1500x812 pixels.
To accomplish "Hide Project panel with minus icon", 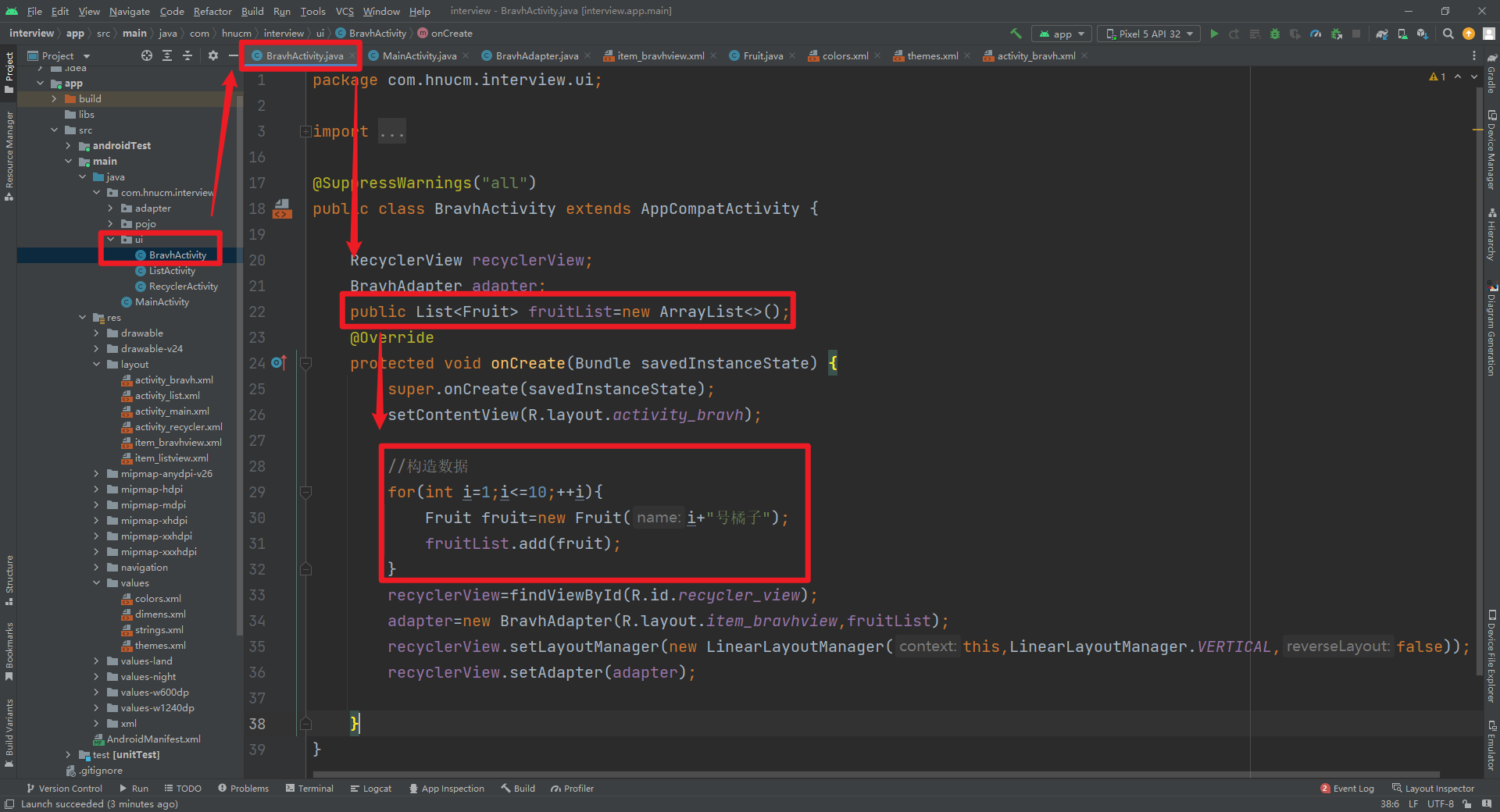I will click(233, 55).
